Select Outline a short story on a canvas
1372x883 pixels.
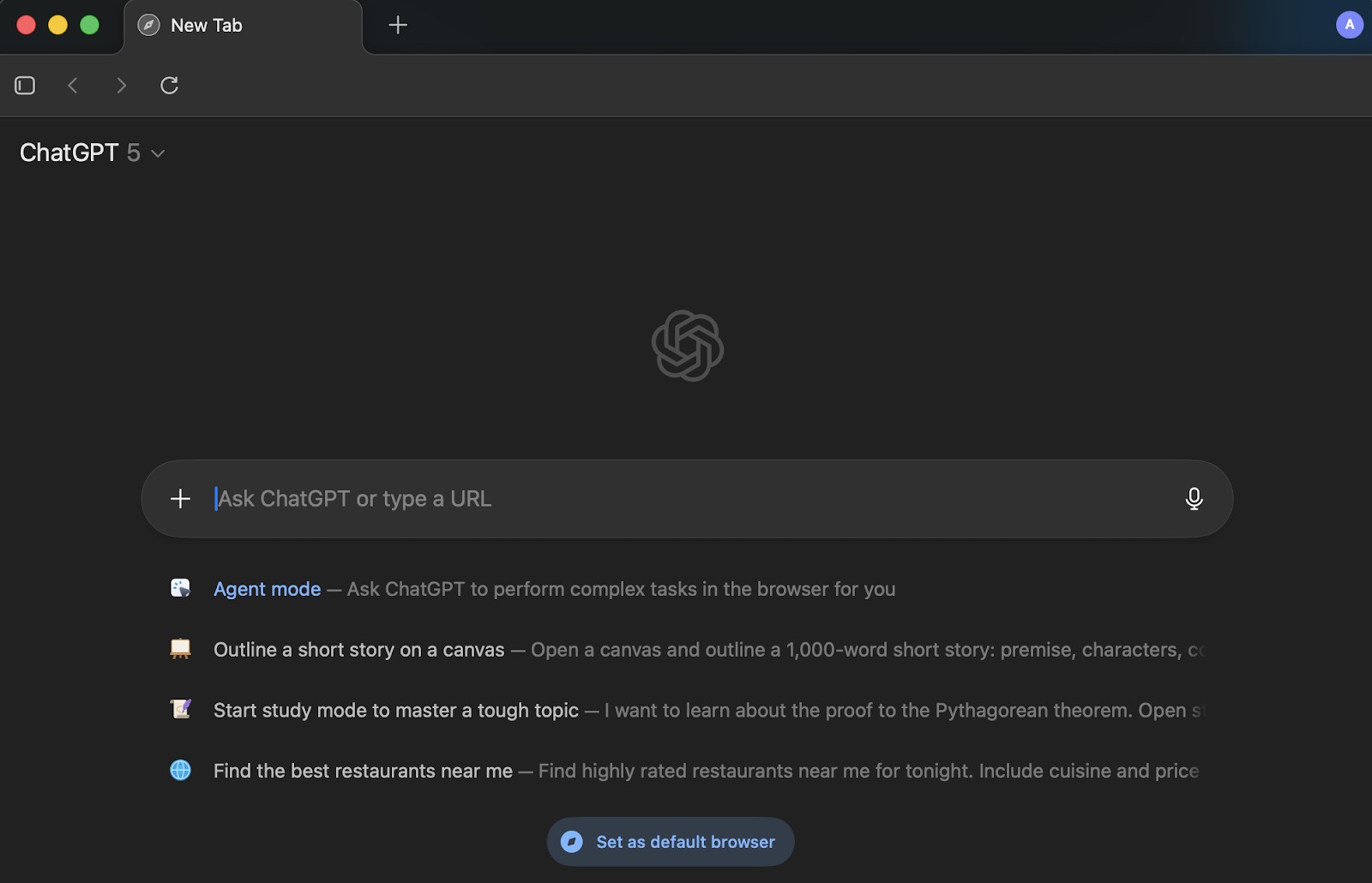pyautogui.click(x=359, y=650)
